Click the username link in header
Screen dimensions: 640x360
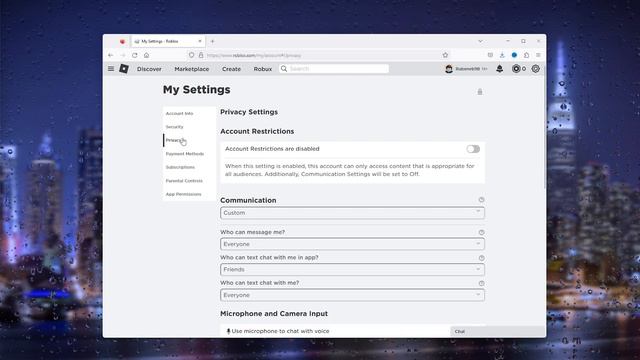468,69
